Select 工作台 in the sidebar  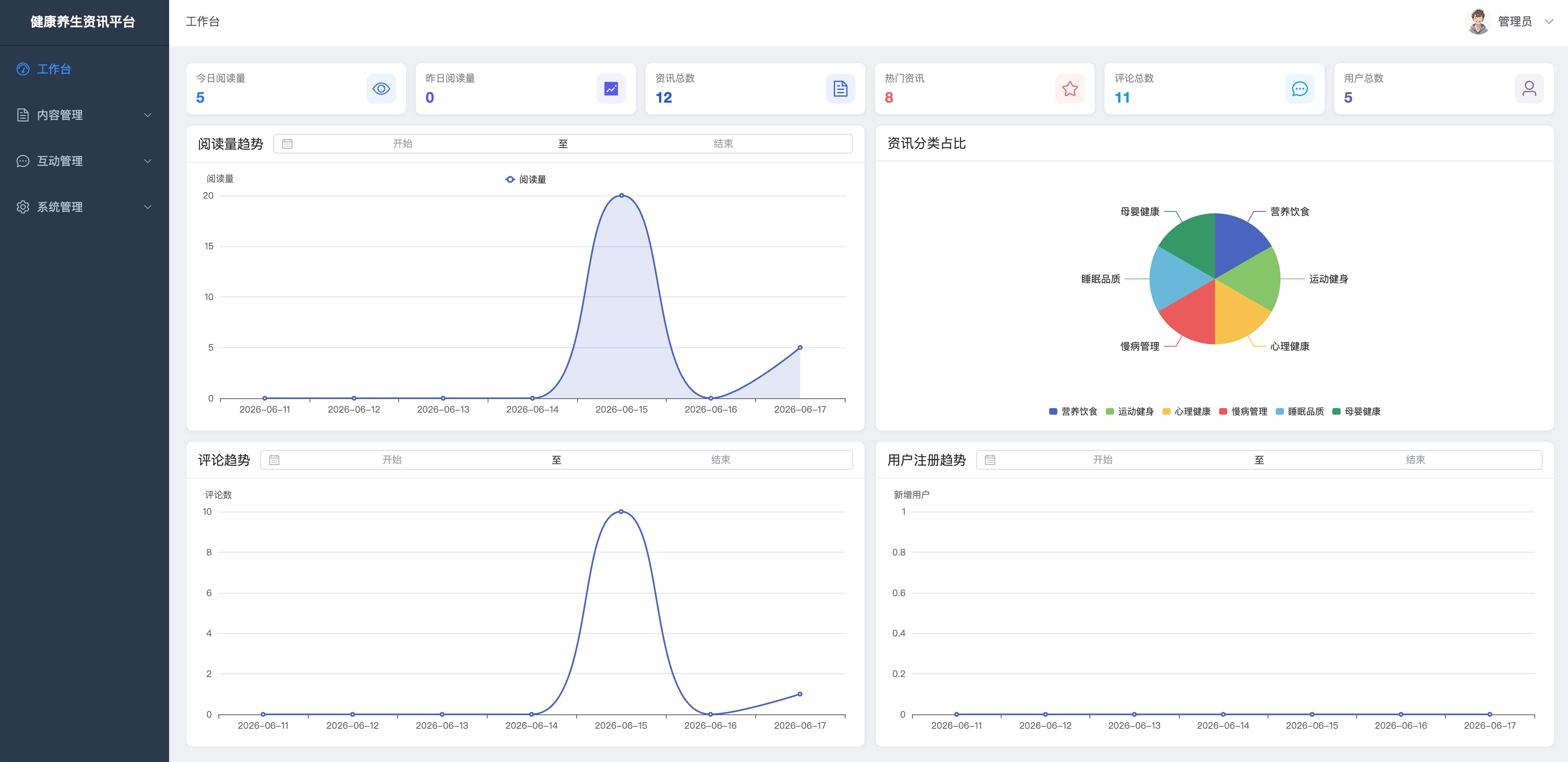[85, 69]
